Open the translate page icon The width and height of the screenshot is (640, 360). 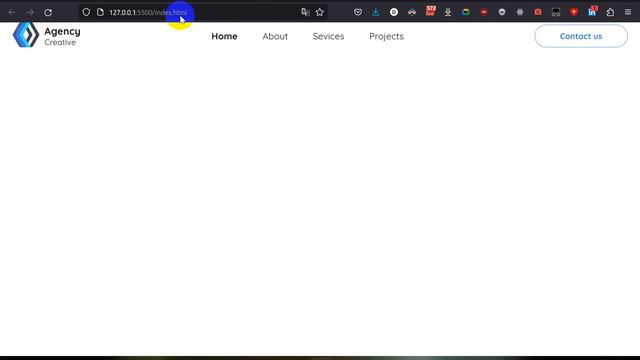305,12
